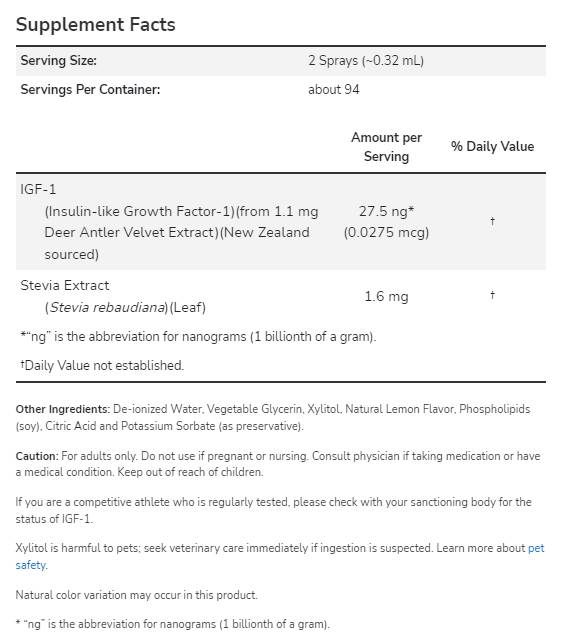Click the Other Ingredients bold label
The height and width of the screenshot is (642, 562).
click(63, 409)
